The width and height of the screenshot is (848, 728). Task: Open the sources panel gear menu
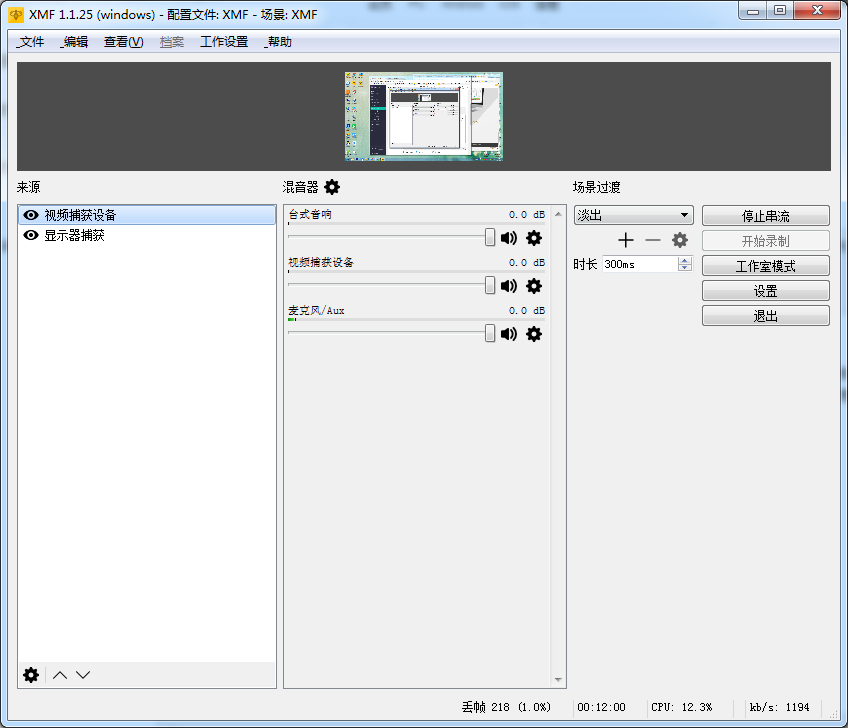coord(30,675)
